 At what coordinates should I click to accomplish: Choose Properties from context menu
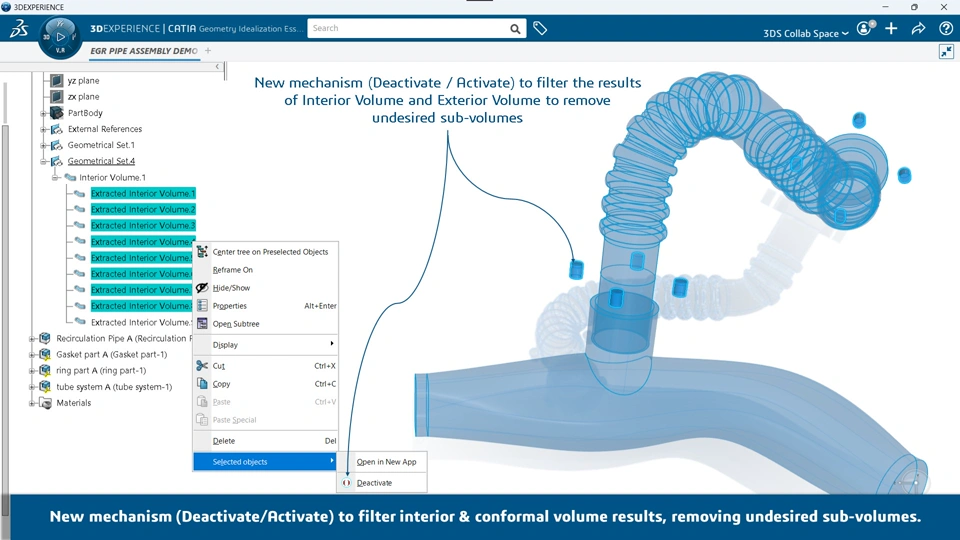click(x=266, y=305)
